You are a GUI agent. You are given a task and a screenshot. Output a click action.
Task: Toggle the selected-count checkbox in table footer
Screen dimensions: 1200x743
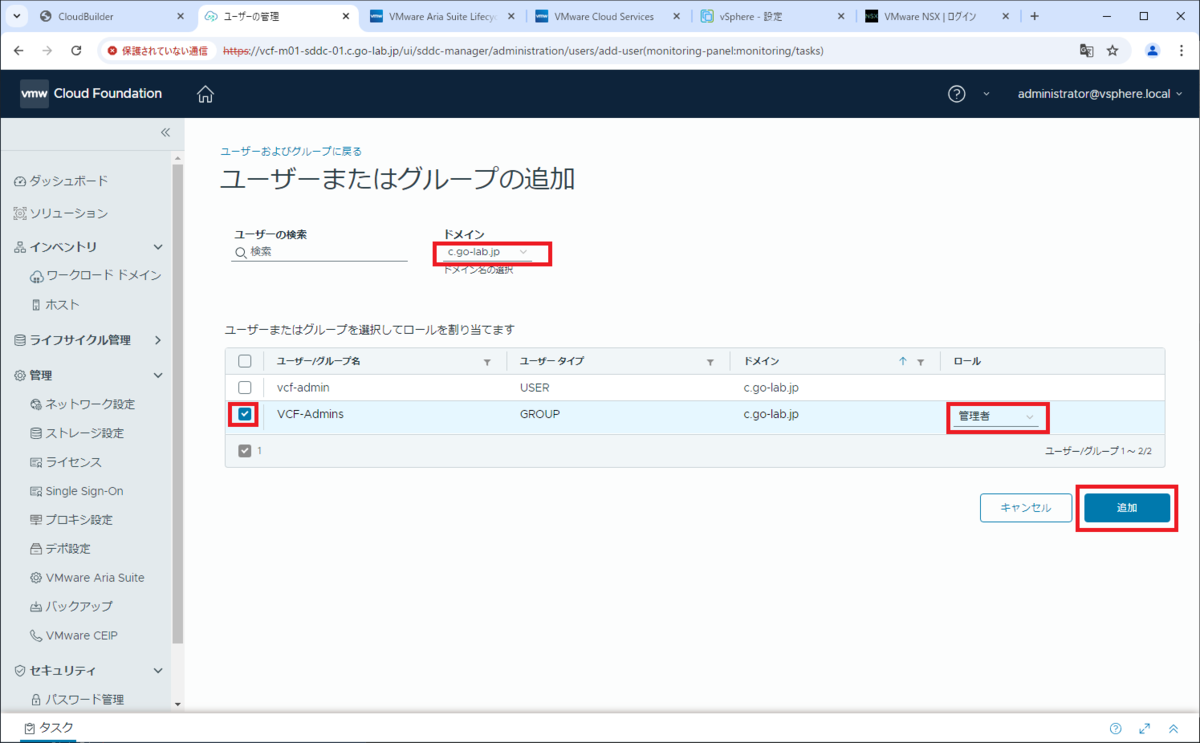[245, 451]
